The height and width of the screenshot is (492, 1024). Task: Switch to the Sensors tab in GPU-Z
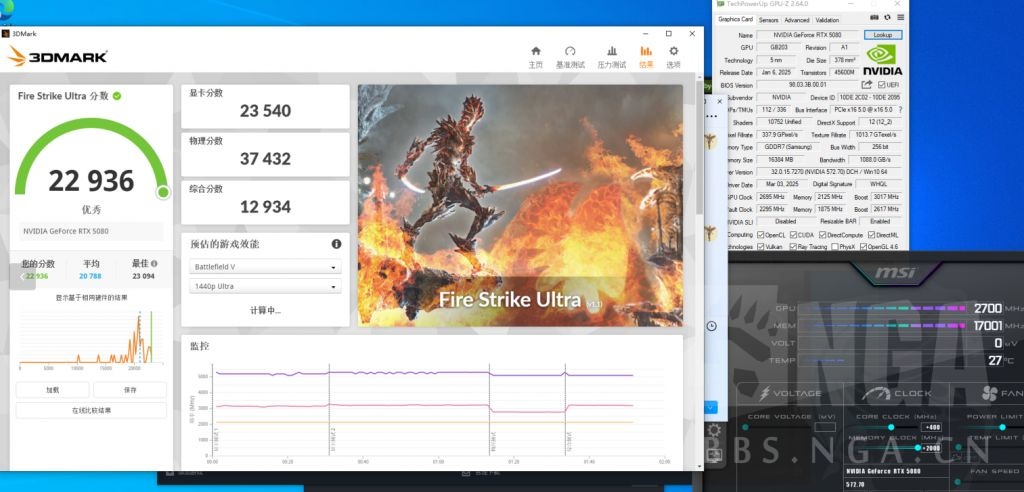tap(768, 19)
